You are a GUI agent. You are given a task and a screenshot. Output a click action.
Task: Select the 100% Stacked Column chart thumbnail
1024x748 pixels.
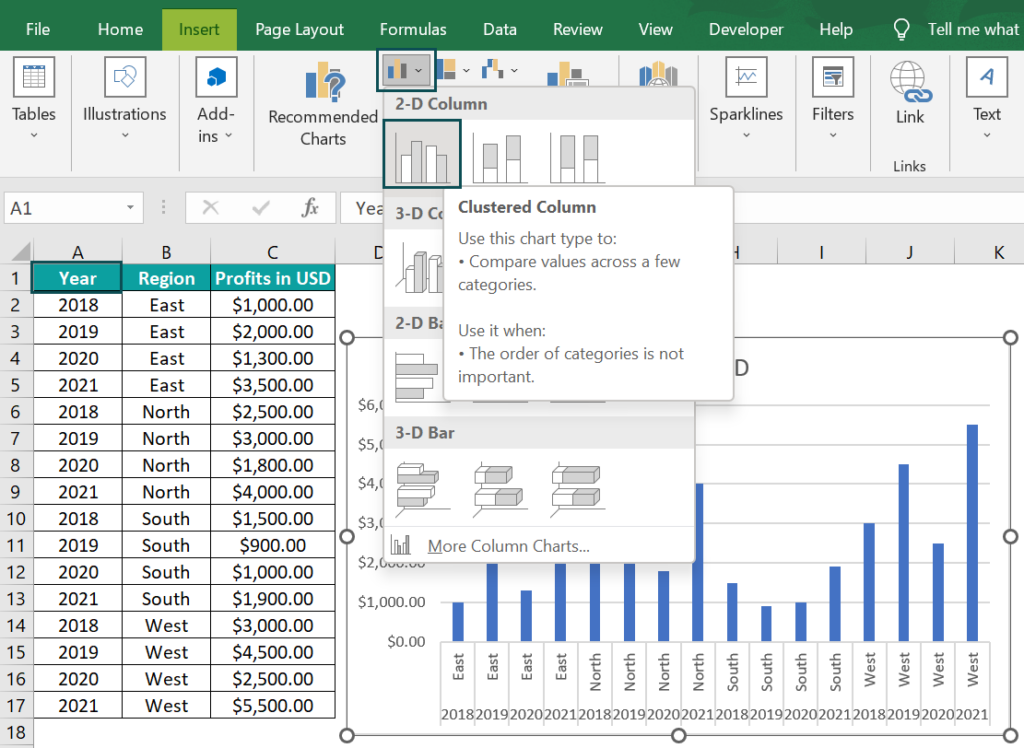pyautogui.click(x=577, y=157)
